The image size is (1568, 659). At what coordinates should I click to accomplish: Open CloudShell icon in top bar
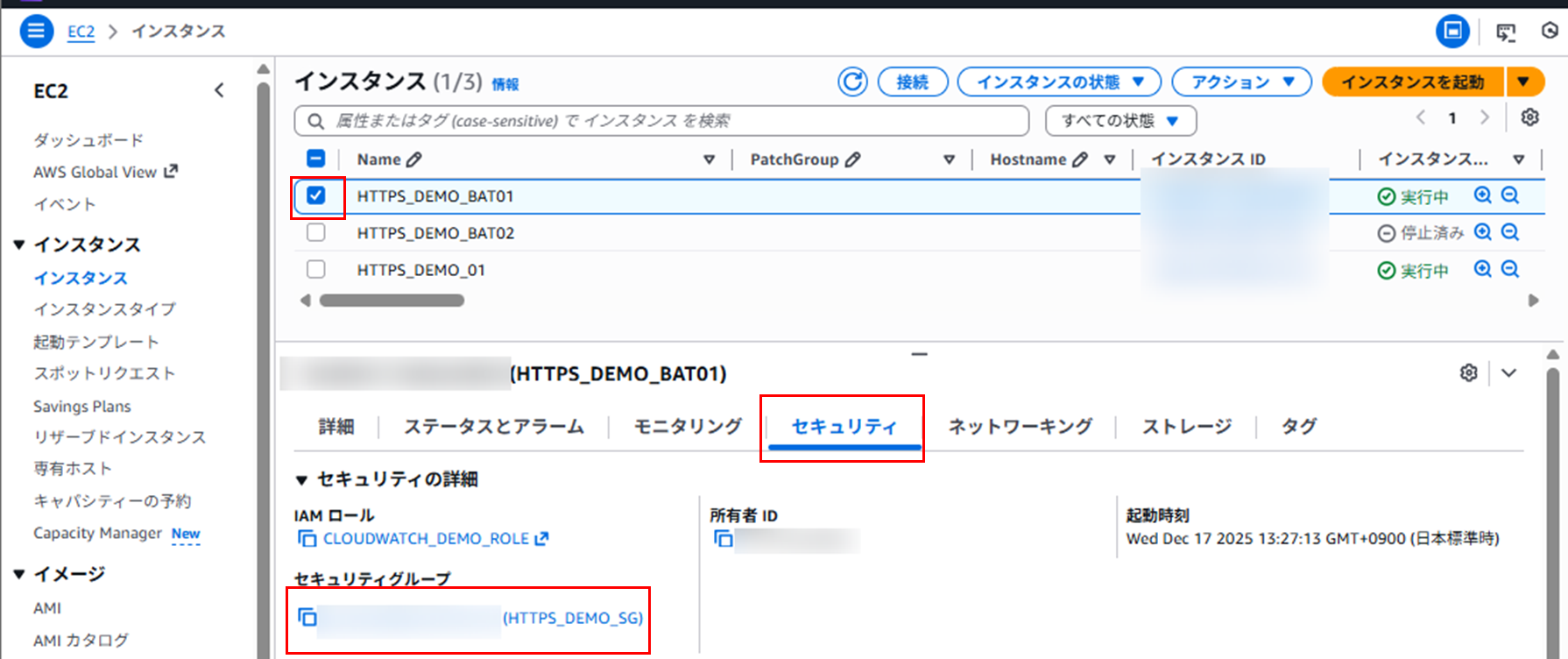(1506, 32)
